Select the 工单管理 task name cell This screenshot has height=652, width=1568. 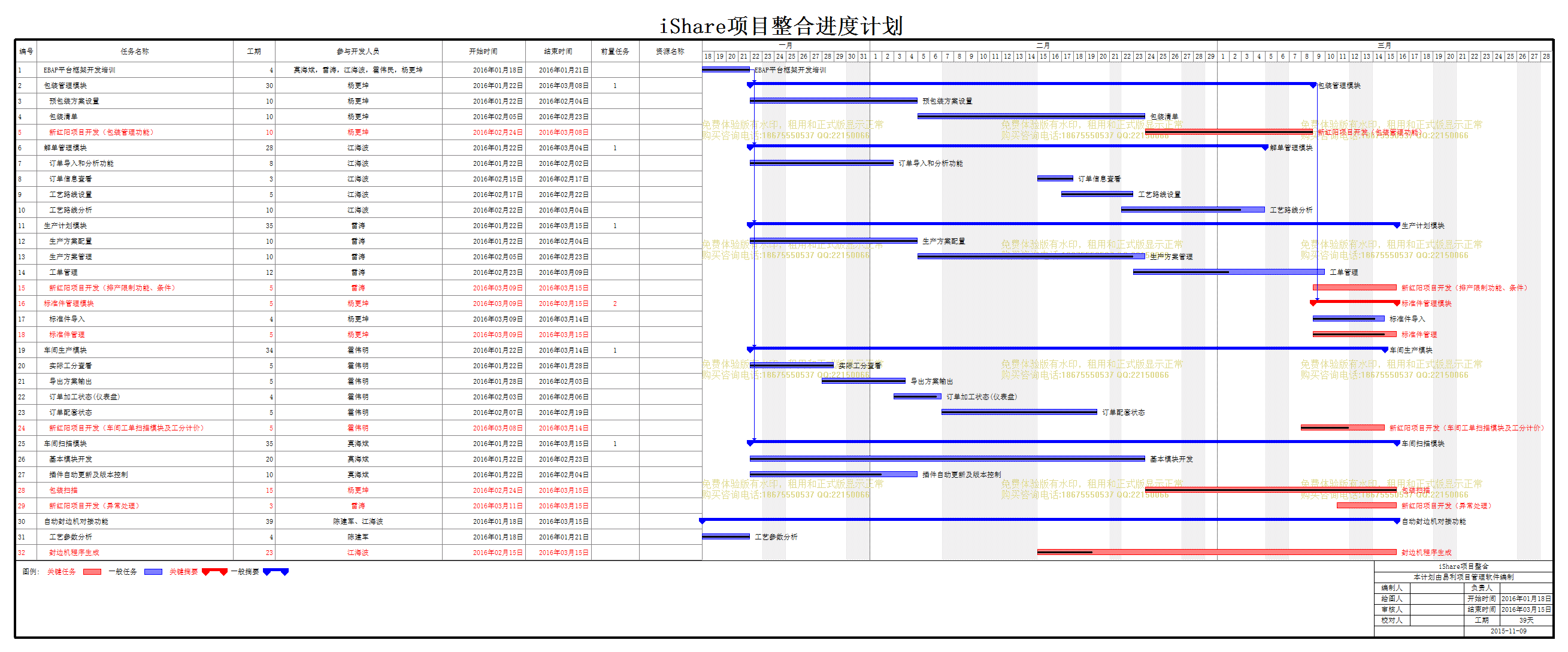pos(135,272)
